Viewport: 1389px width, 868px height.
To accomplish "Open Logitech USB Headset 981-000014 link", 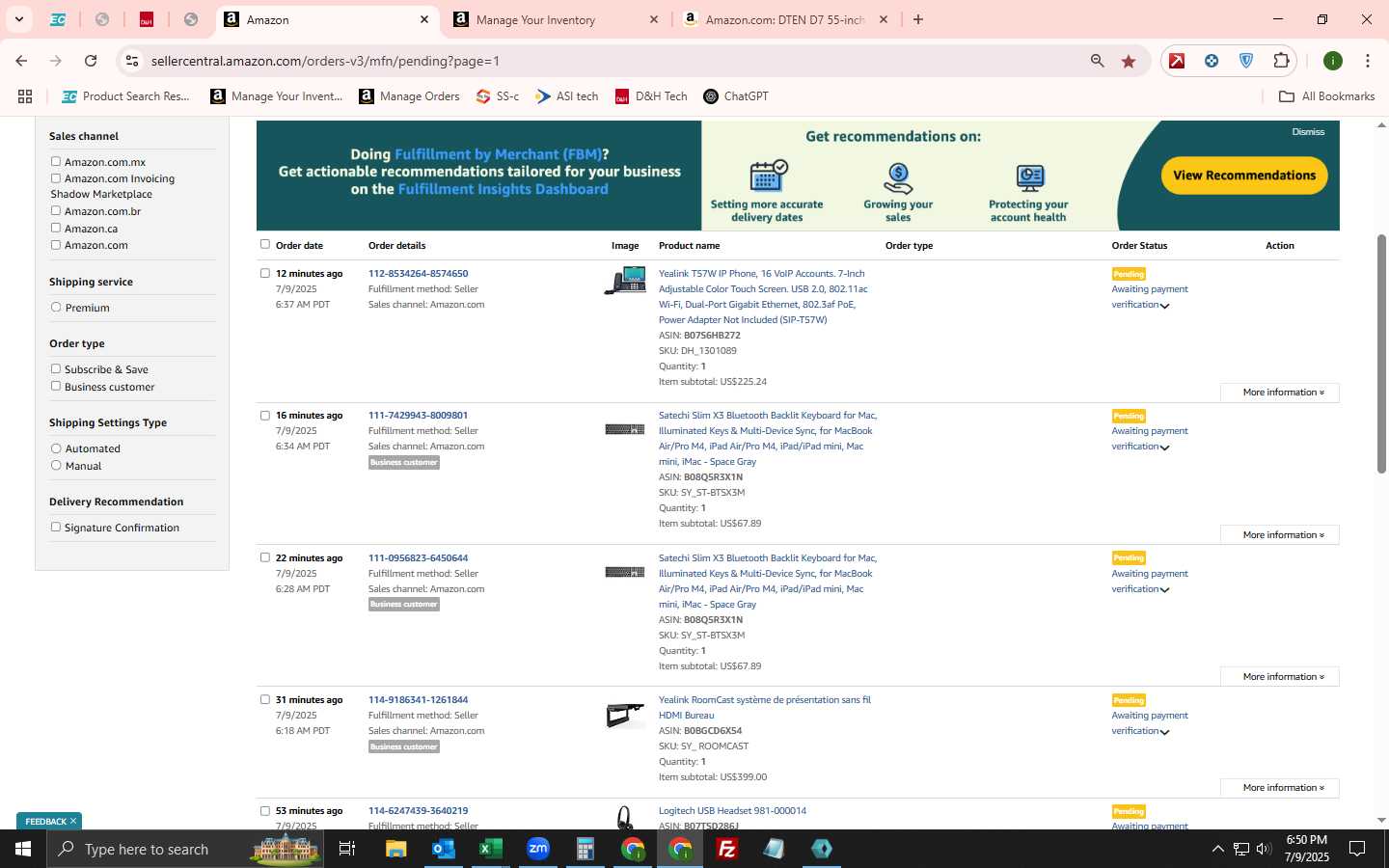I will click(732, 811).
